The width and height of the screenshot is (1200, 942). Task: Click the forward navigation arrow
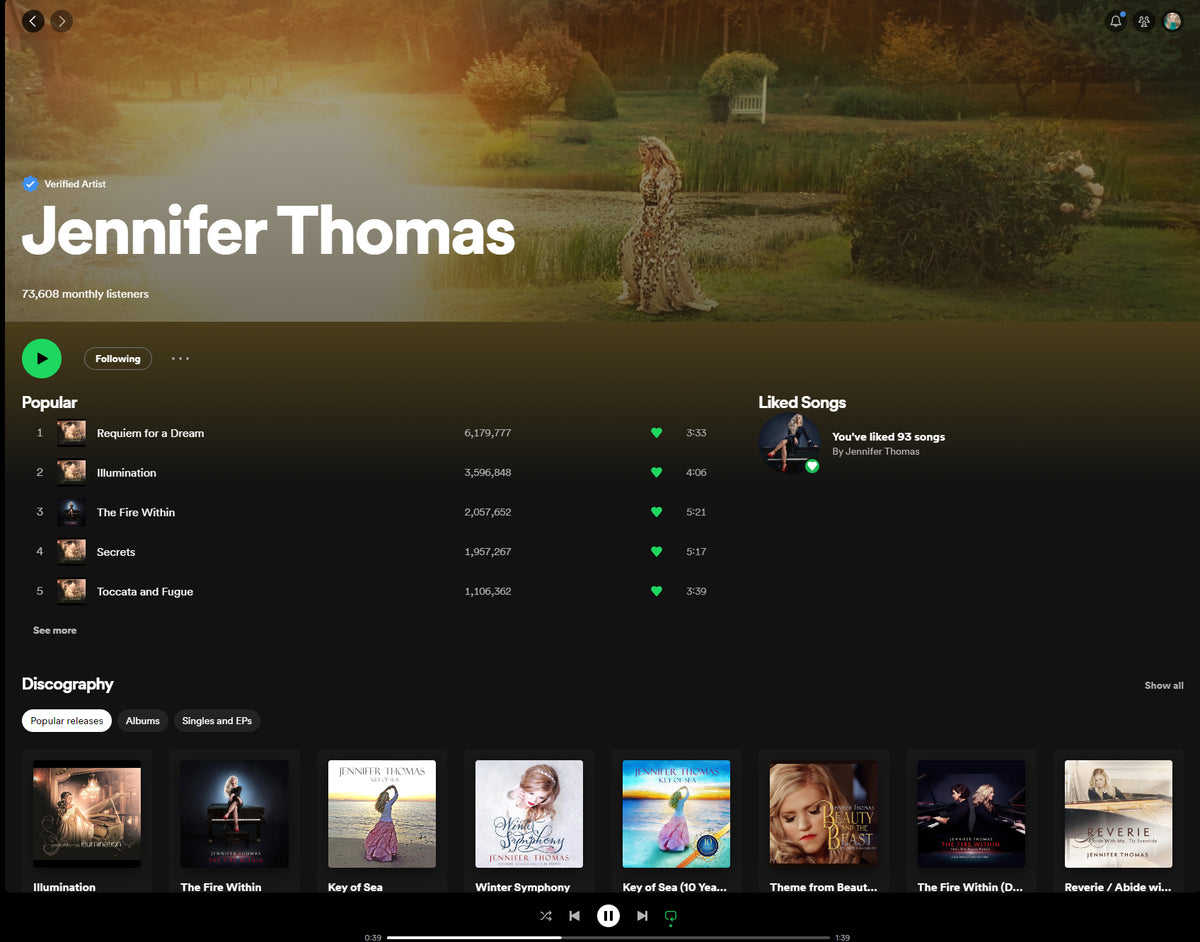[61, 21]
